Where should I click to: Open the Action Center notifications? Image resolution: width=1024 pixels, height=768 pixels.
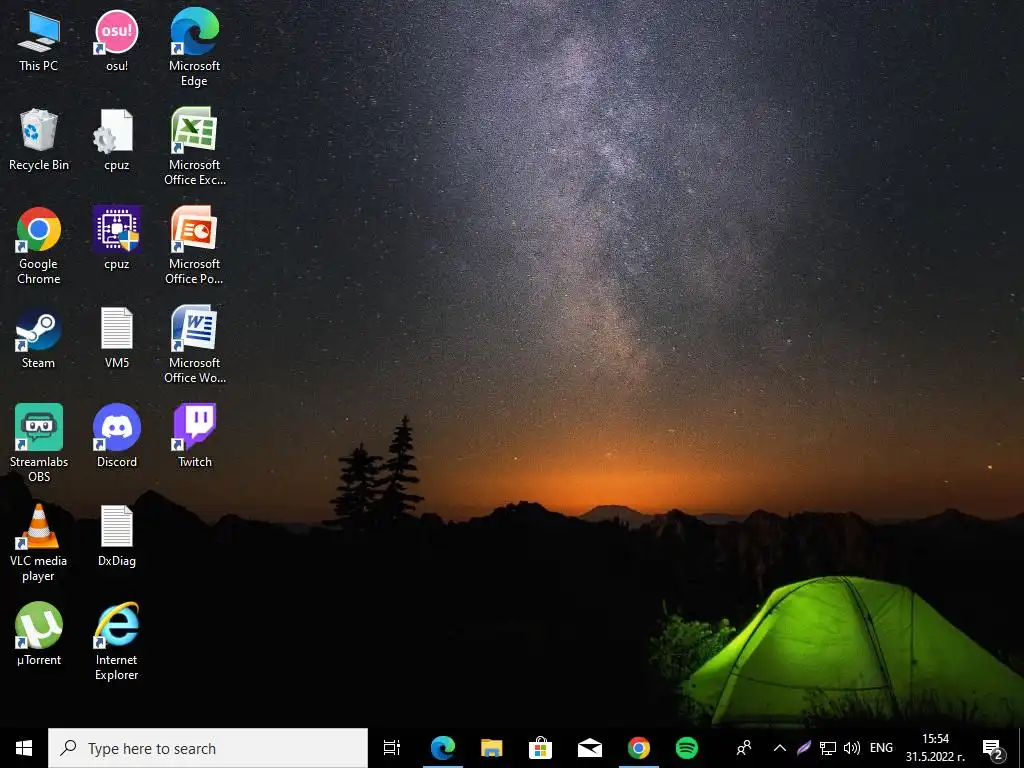[x=993, y=748]
